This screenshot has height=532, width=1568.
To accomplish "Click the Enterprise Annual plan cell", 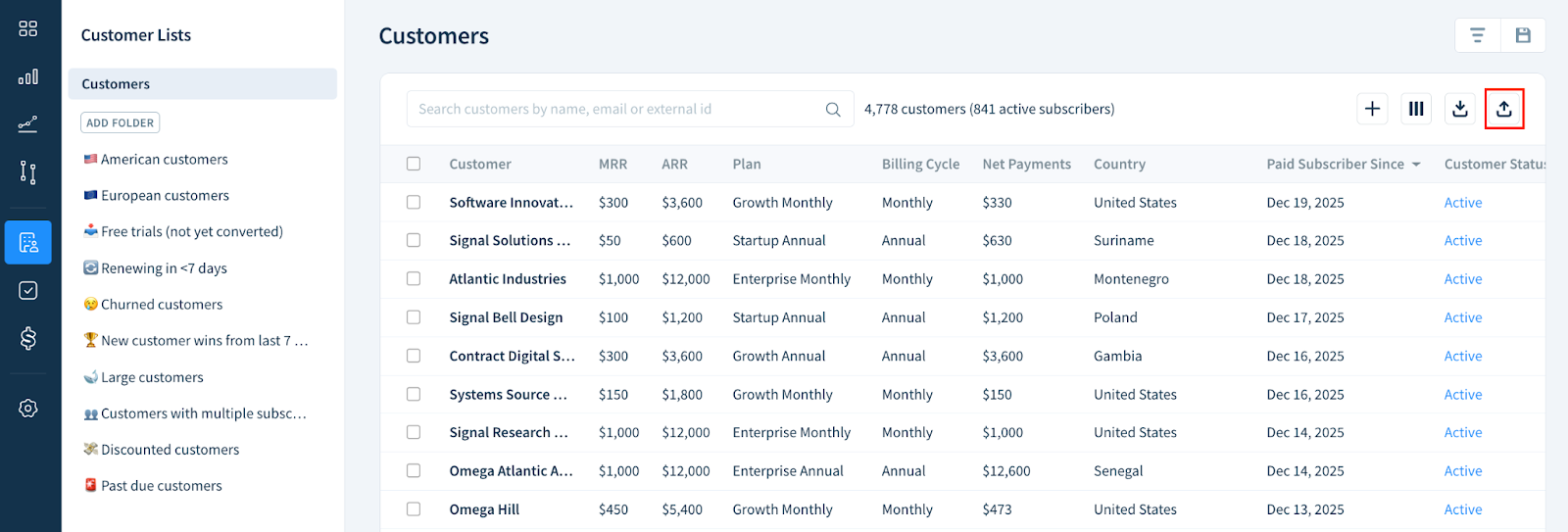I will pos(787,470).
